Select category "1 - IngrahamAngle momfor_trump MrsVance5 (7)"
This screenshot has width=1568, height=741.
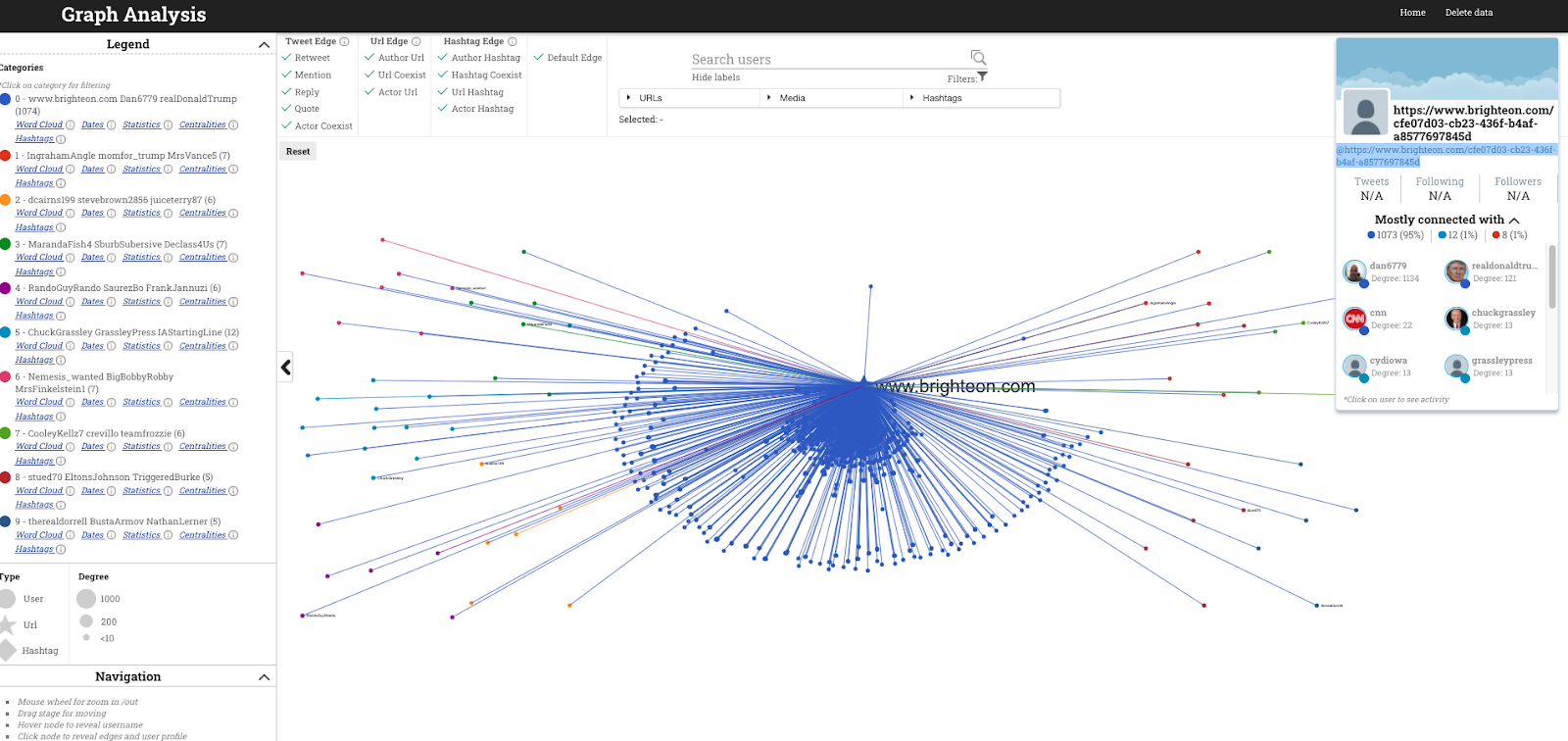click(122, 156)
